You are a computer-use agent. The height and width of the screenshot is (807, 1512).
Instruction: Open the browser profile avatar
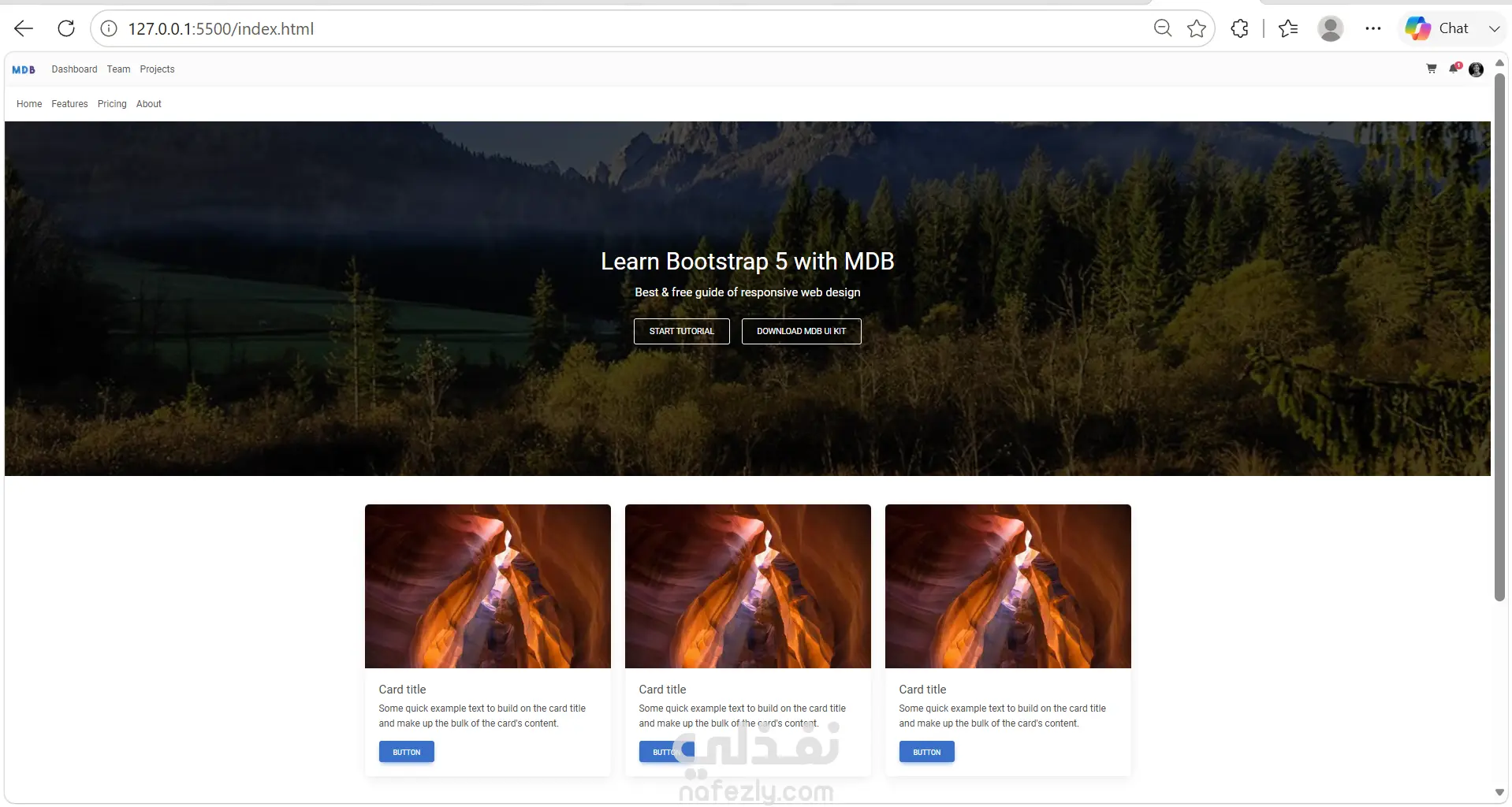[1331, 28]
